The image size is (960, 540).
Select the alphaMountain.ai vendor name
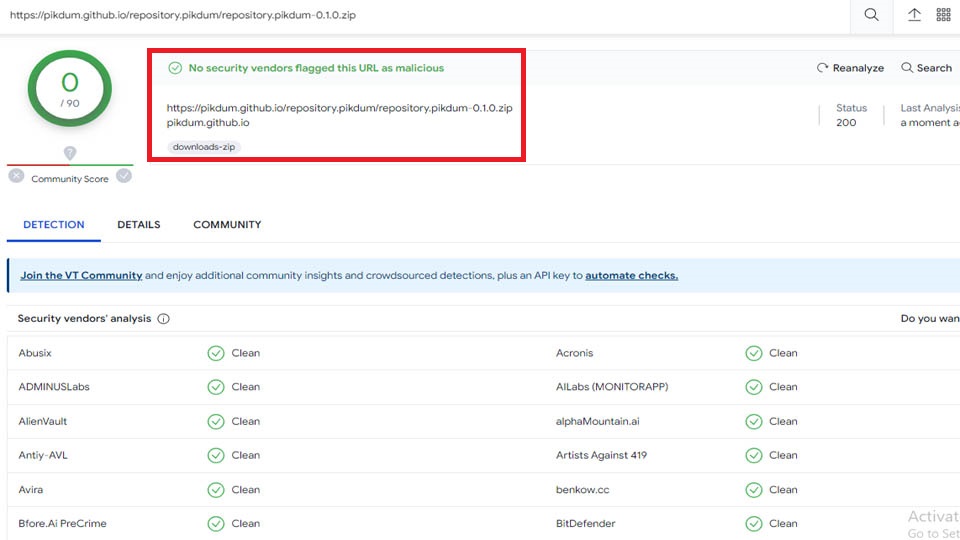(598, 421)
